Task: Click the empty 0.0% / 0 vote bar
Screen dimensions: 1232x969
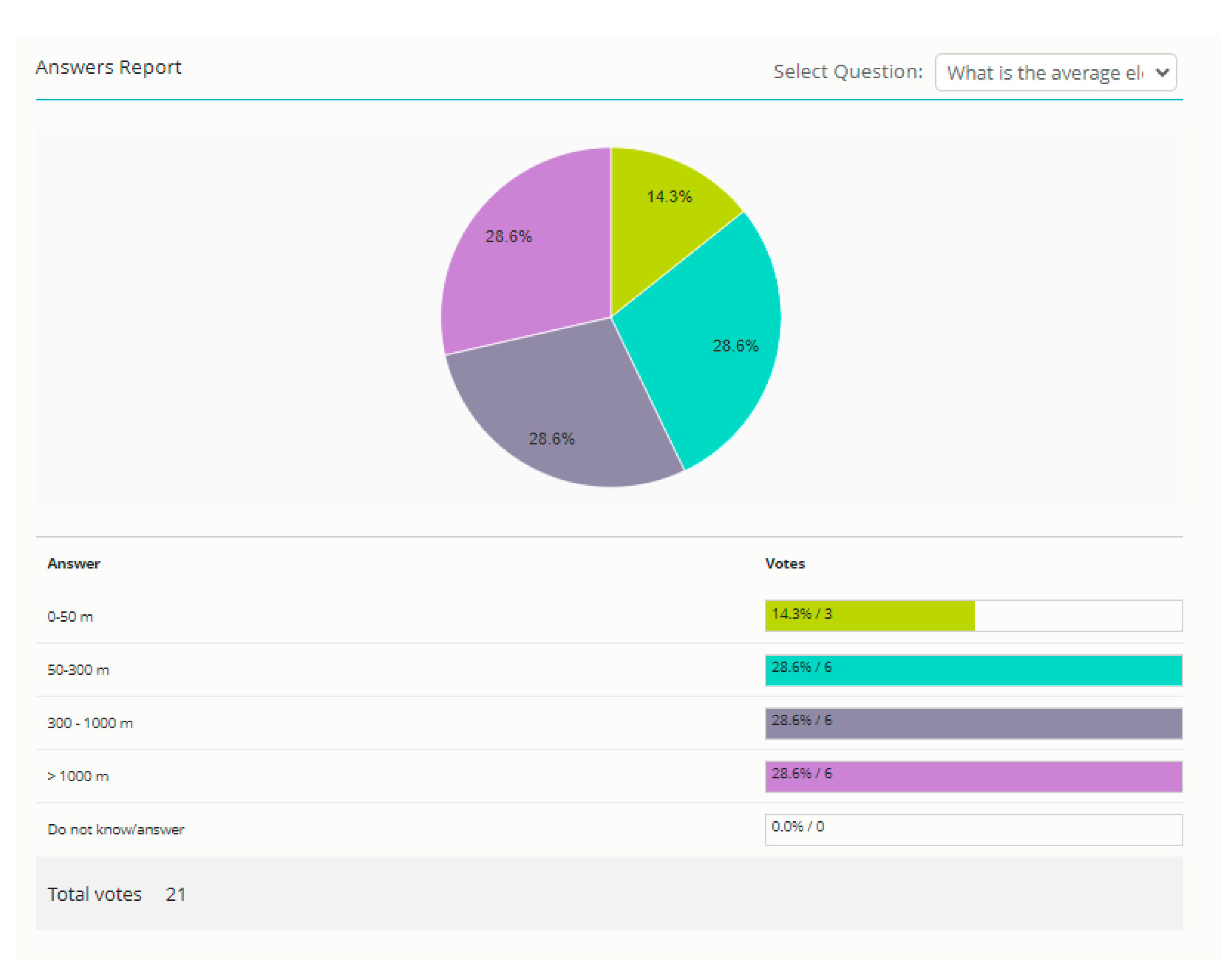Action: tap(973, 829)
